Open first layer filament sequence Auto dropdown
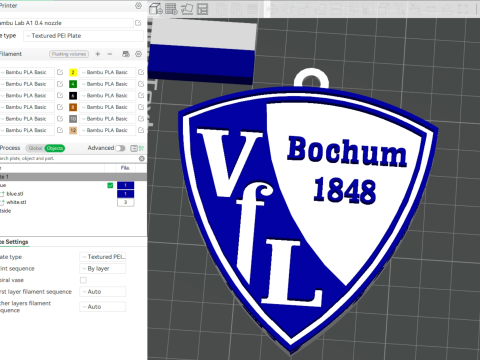Screen dimensions: 480x360 coord(103,292)
